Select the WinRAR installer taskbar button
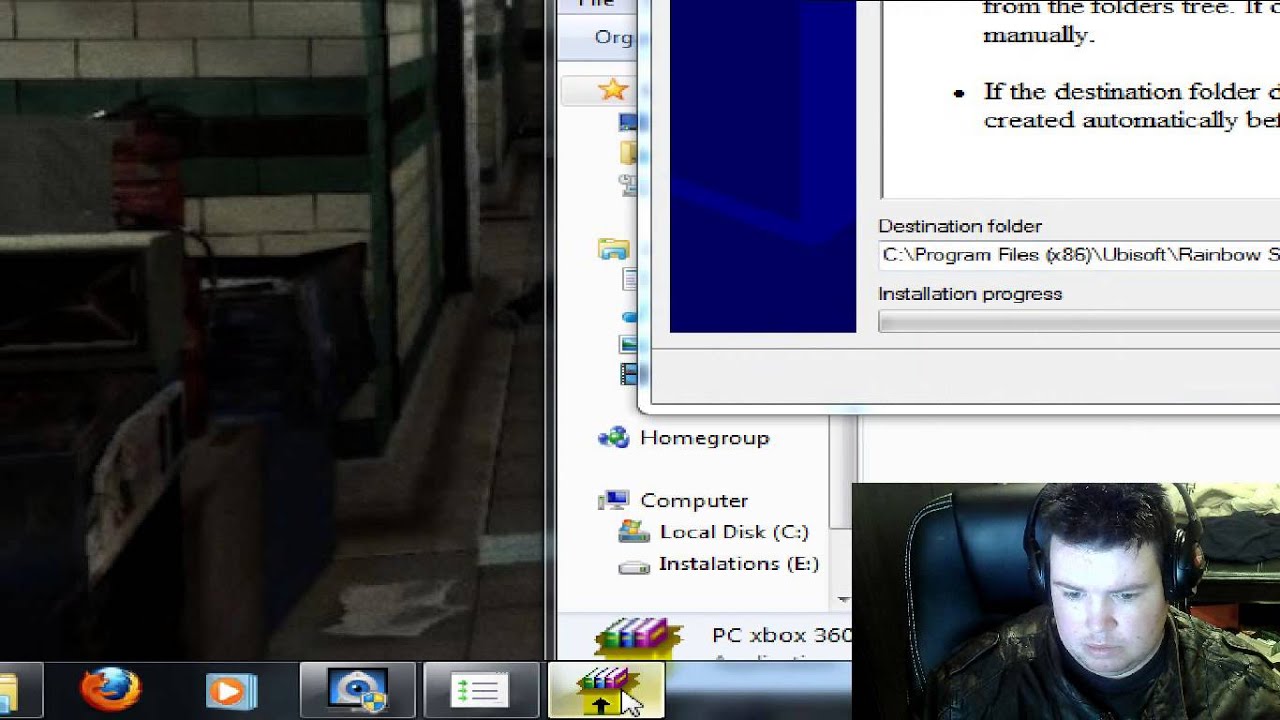The width and height of the screenshot is (1280, 720). 605,691
